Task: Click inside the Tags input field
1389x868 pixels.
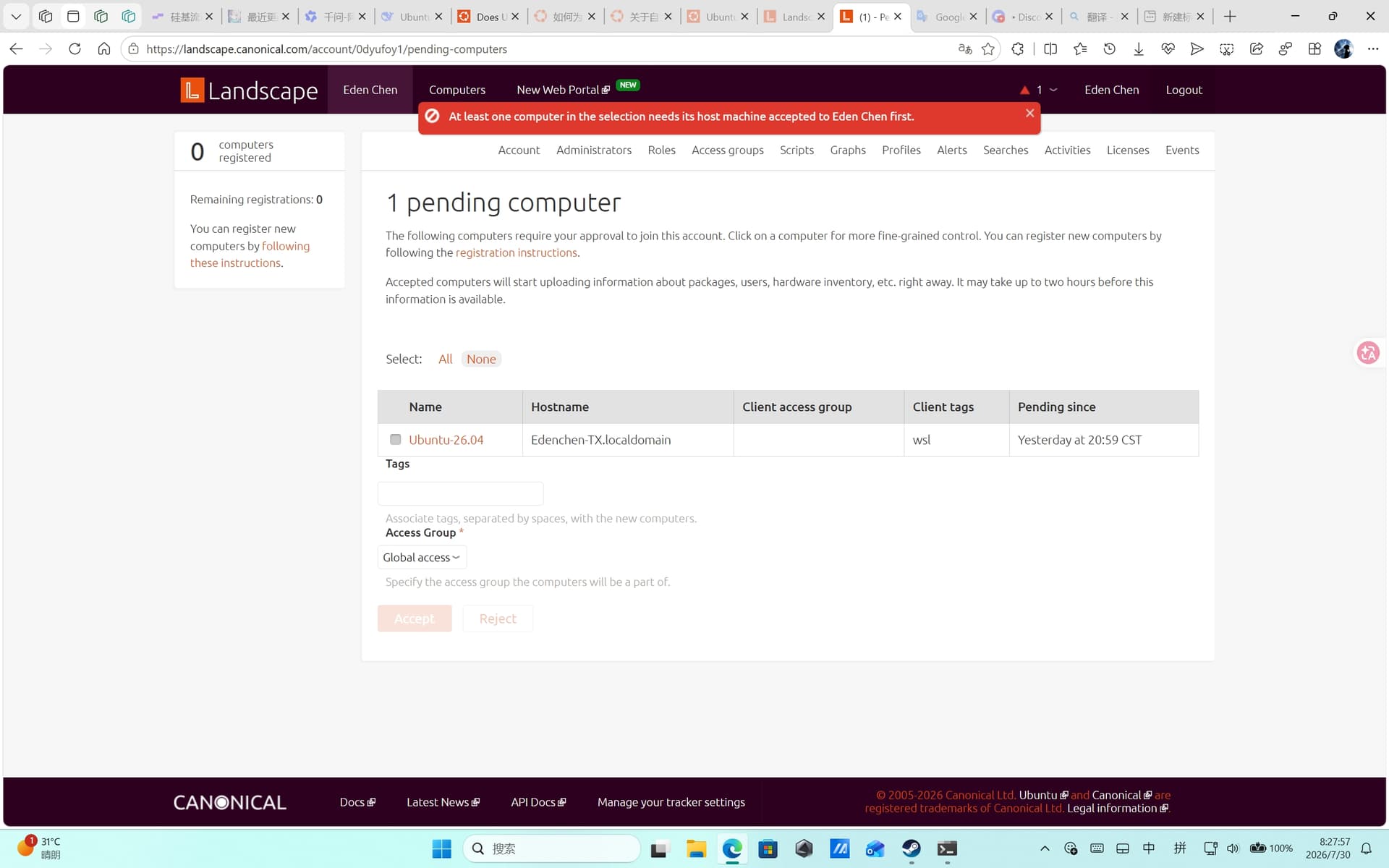Action: 460,493
